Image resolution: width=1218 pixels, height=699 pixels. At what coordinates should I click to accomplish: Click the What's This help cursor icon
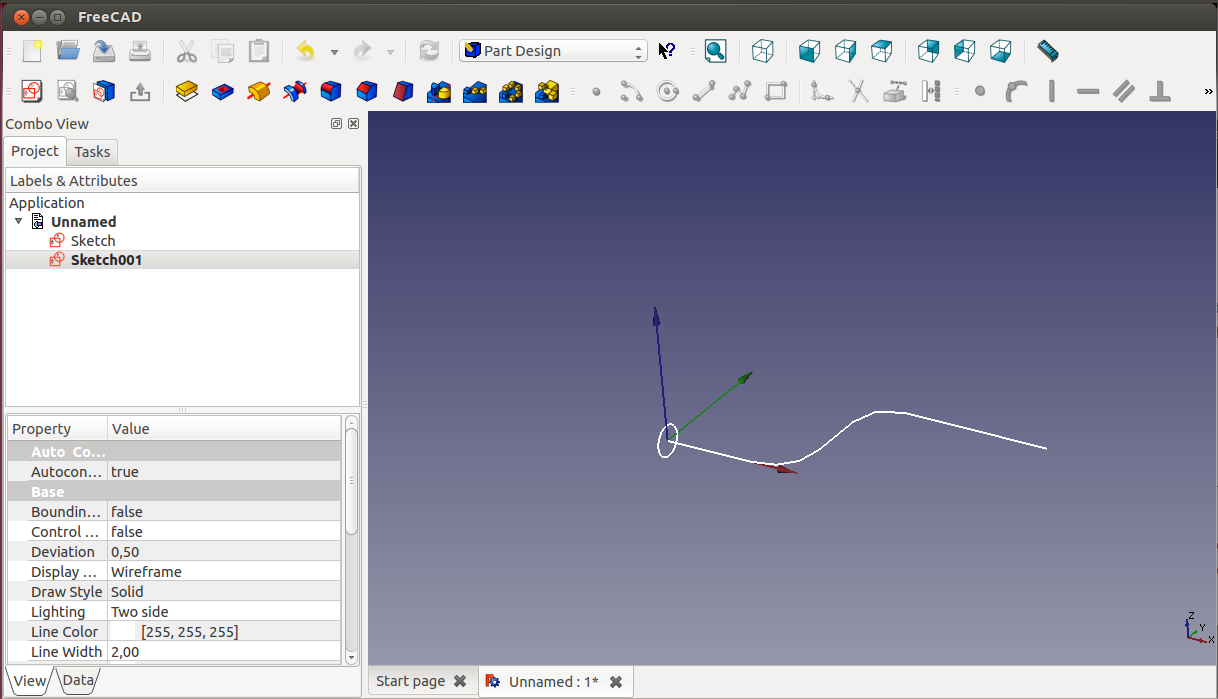(667, 51)
